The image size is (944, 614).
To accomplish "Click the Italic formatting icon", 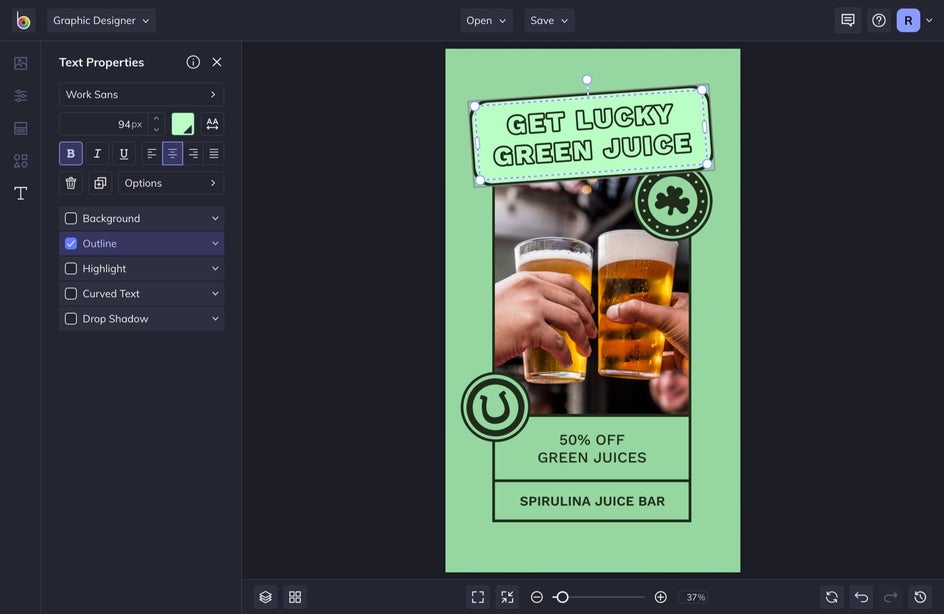I will [x=97, y=154].
